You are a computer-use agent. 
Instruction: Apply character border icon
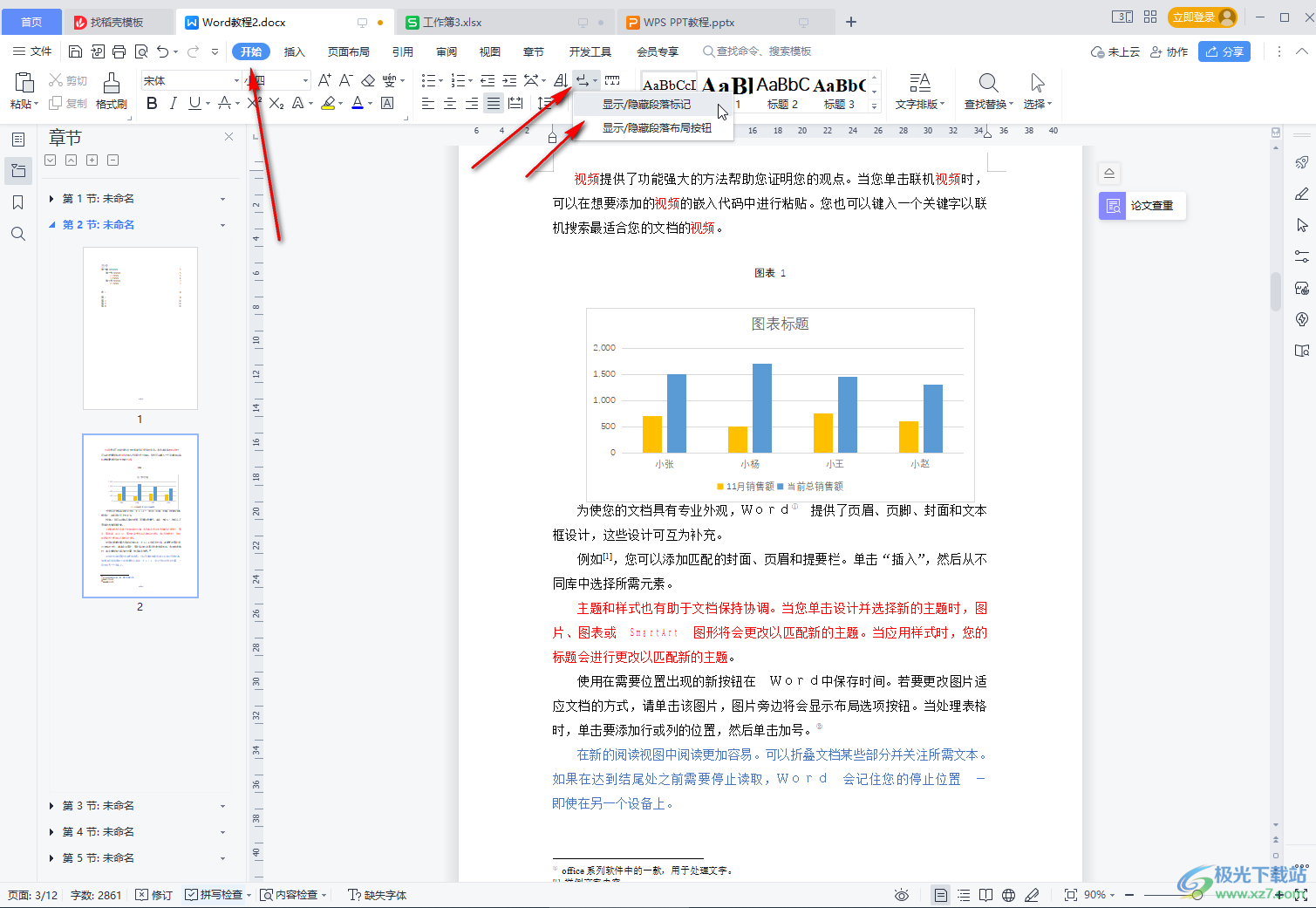(x=387, y=103)
